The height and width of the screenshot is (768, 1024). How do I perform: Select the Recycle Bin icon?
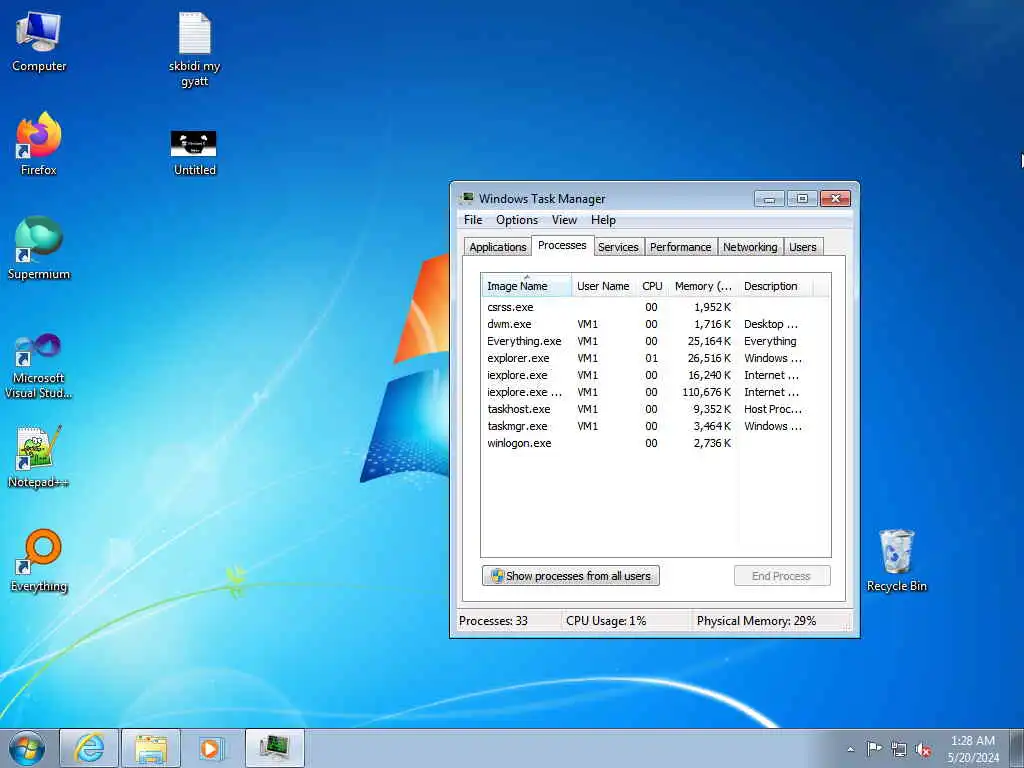point(897,560)
